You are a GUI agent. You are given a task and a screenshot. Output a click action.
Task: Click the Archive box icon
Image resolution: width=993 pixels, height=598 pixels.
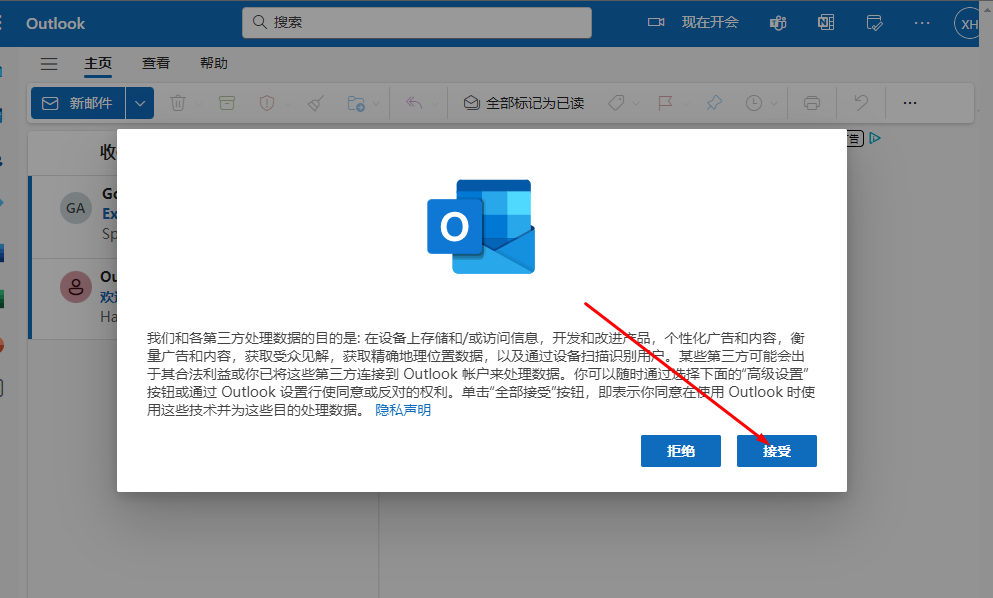tap(227, 103)
